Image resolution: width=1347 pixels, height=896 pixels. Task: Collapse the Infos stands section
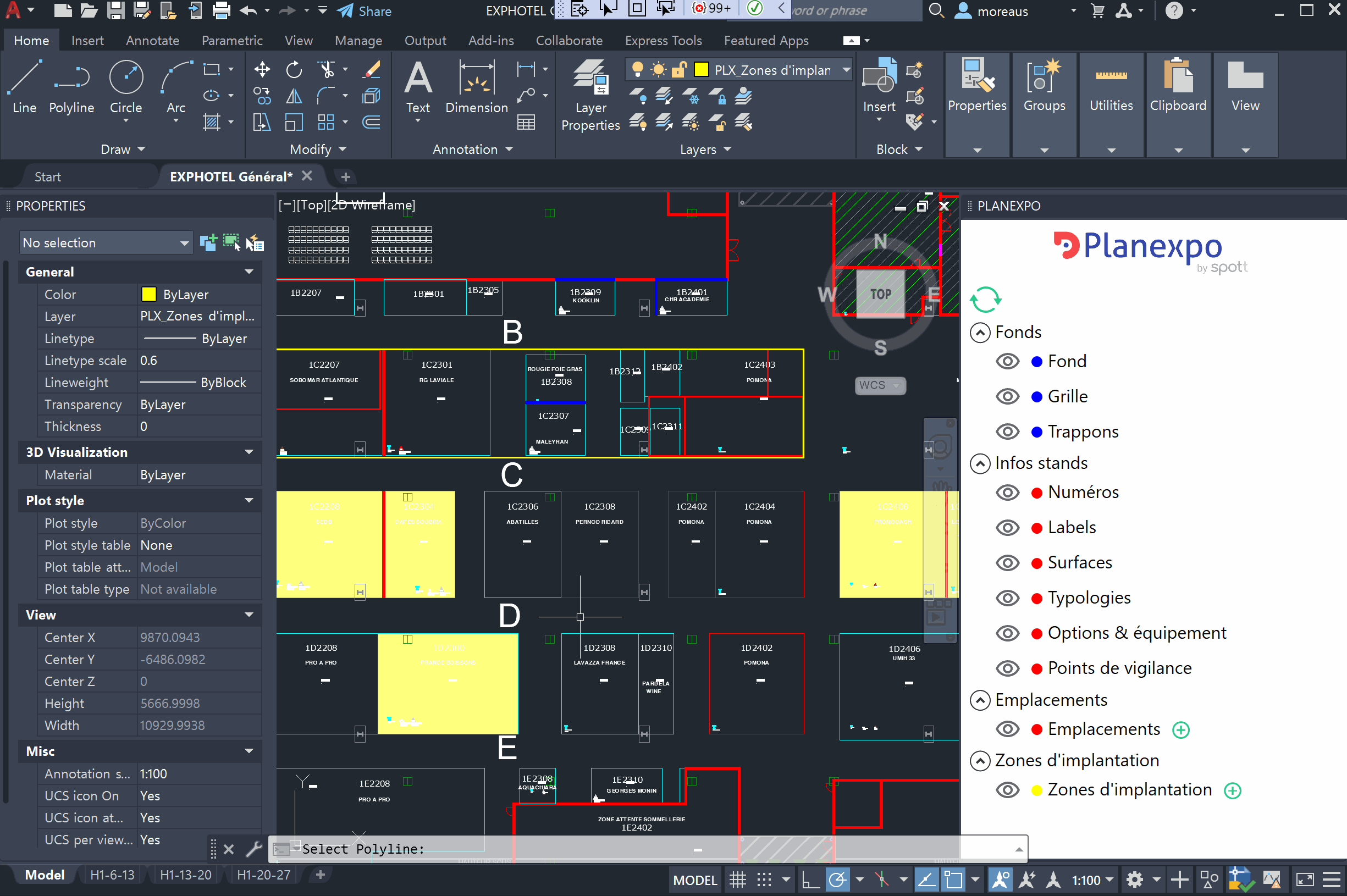pyautogui.click(x=980, y=463)
